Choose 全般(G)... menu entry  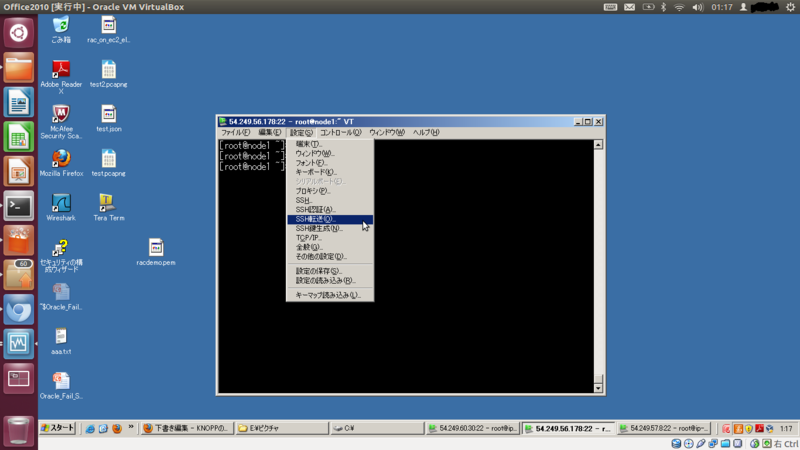click(x=330, y=247)
